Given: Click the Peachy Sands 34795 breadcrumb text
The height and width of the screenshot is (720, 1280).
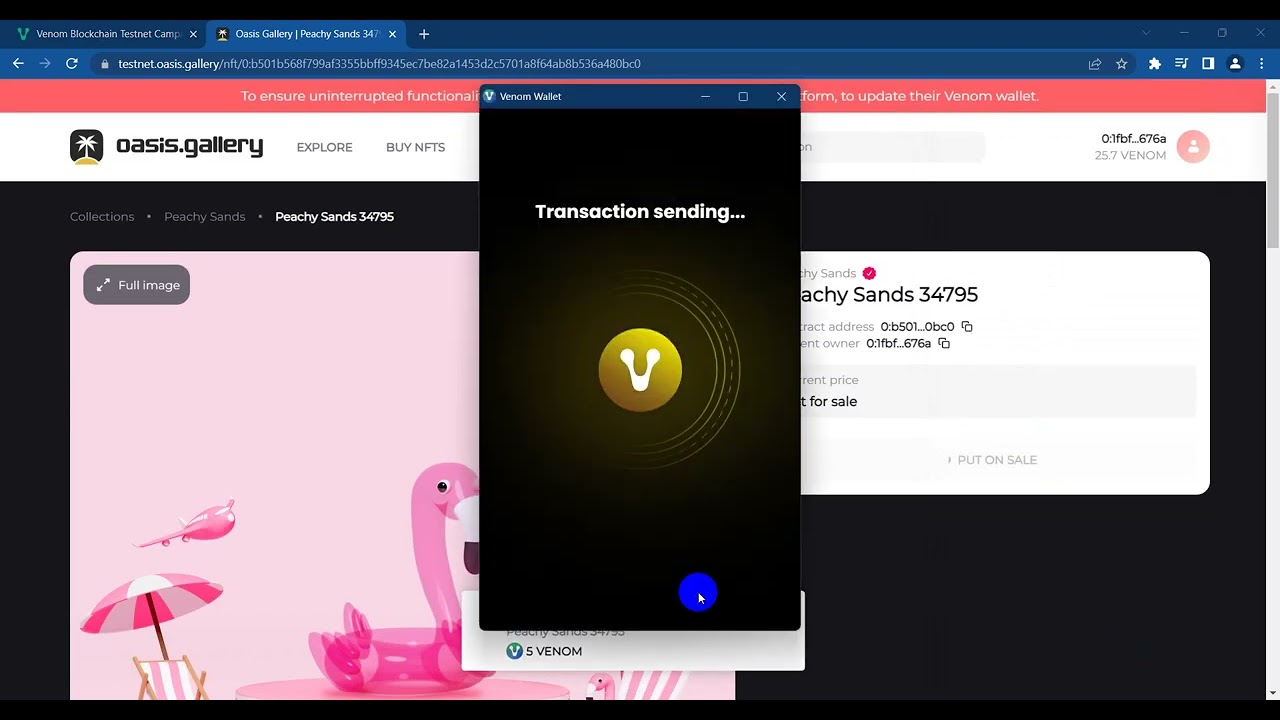Looking at the screenshot, I should [x=334, y=216].
